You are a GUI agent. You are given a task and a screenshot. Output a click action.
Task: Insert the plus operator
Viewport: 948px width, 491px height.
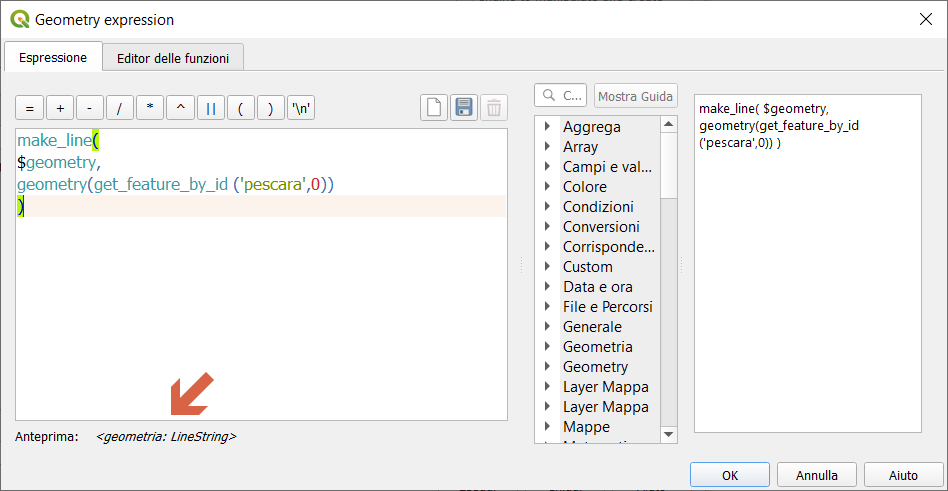(59, 109)
